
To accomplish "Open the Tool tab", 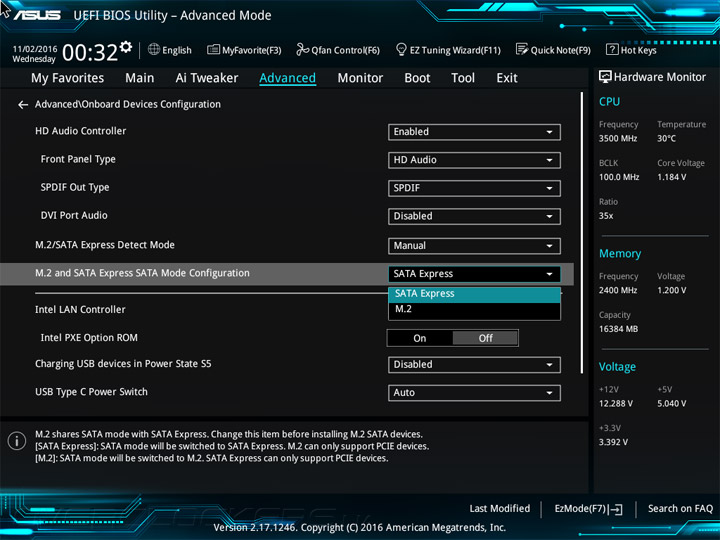I will (463, 78).
